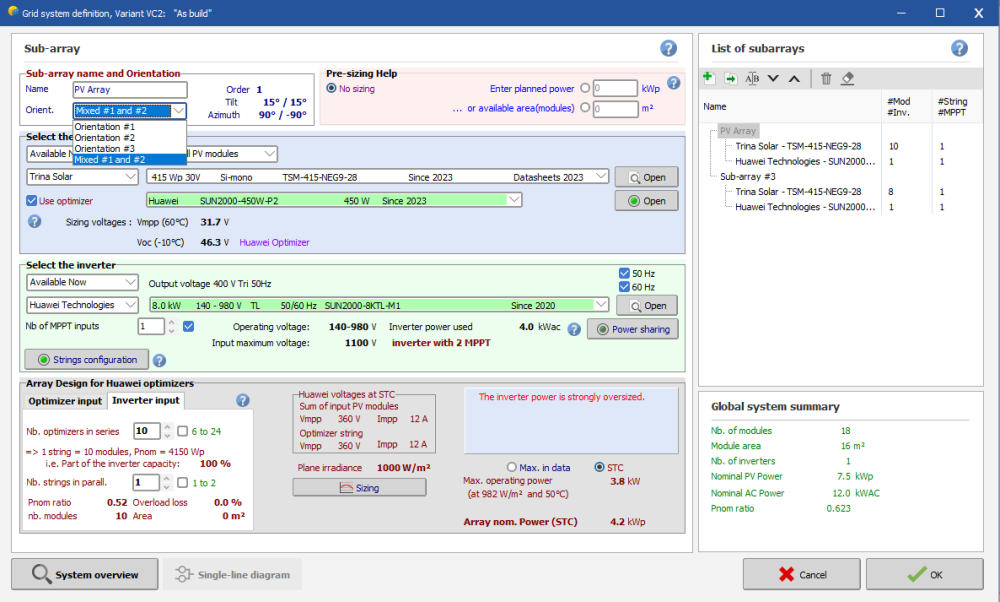Expand the SUN2000-8KTL-M1 inverter model dropdown
This screenshot has width=1000, height=602.
pos(600,305)
